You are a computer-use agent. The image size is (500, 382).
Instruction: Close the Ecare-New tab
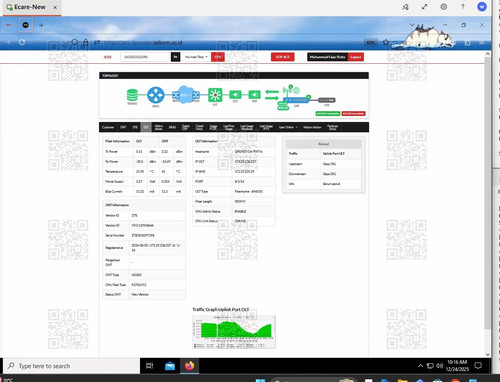pyautogui.click(x=55, y=7)
